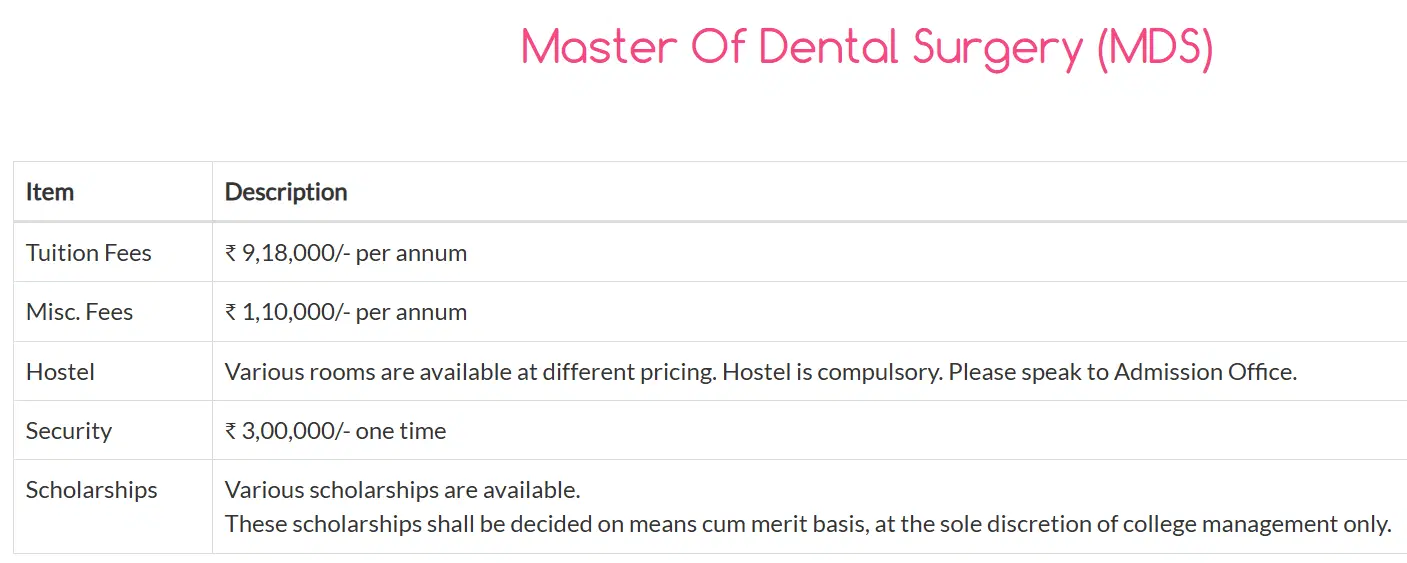Viewport: 1407px width, 563px height.
Task: Click the "Various scholarships are available." line
Action: (402, 490)
